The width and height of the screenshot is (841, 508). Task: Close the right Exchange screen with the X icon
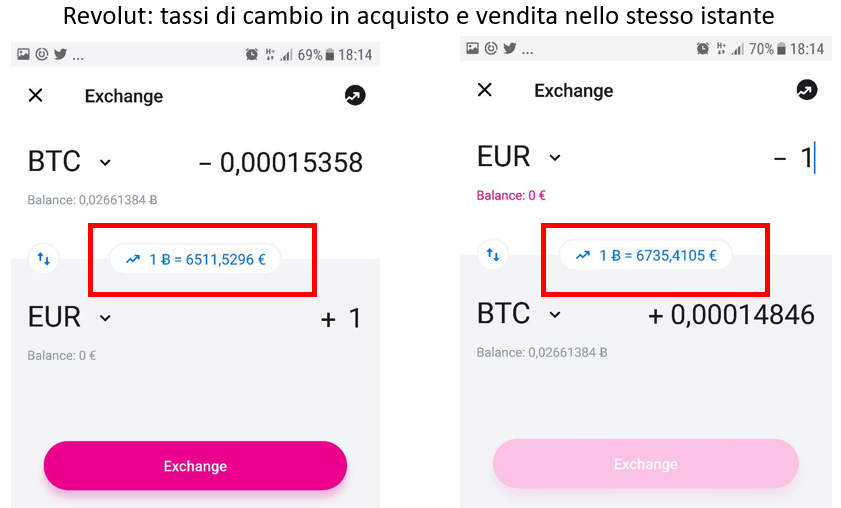484,90
